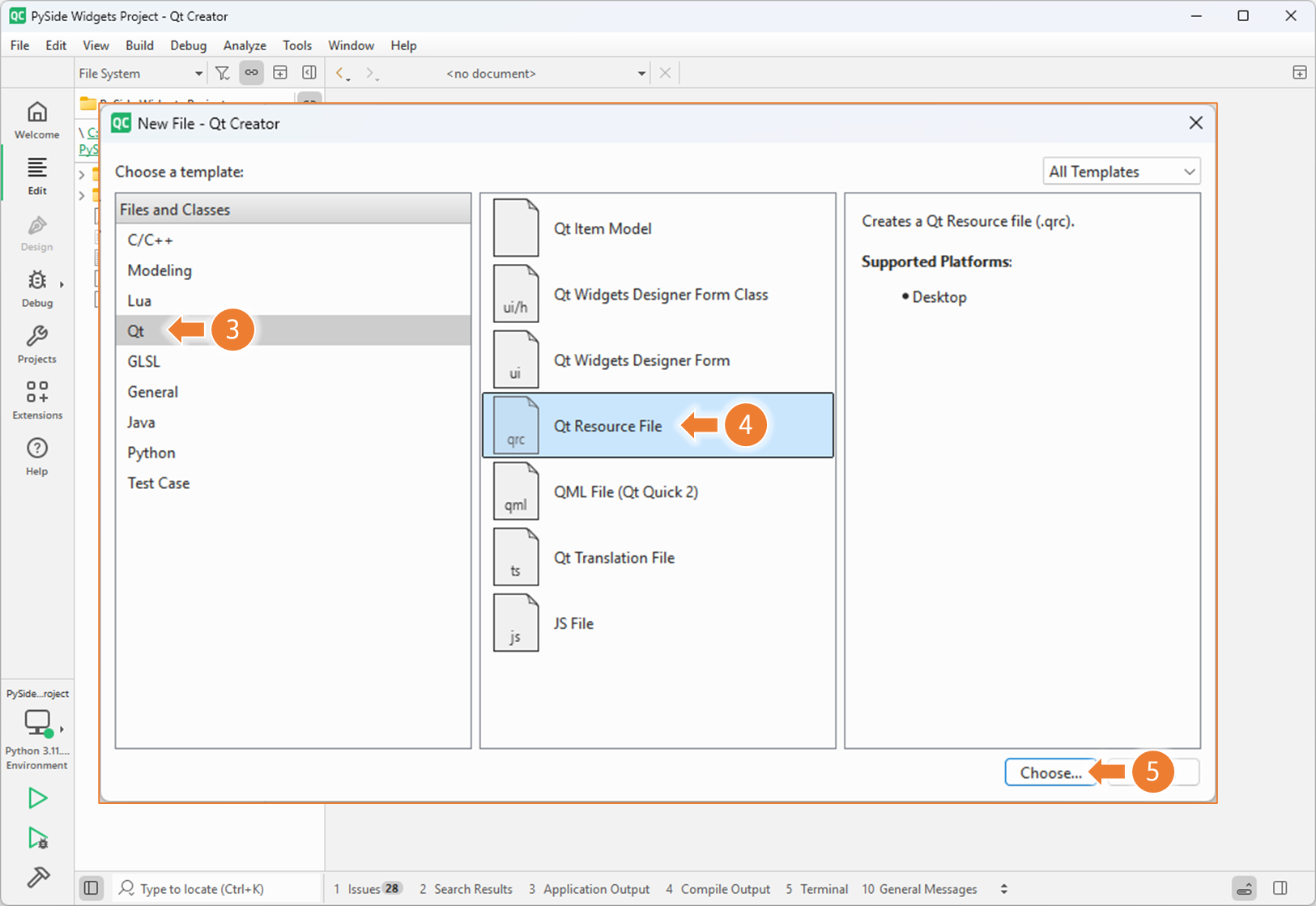The image size is (1316, 906).
Task: Click the green Run button
Action: pos(37,798)
